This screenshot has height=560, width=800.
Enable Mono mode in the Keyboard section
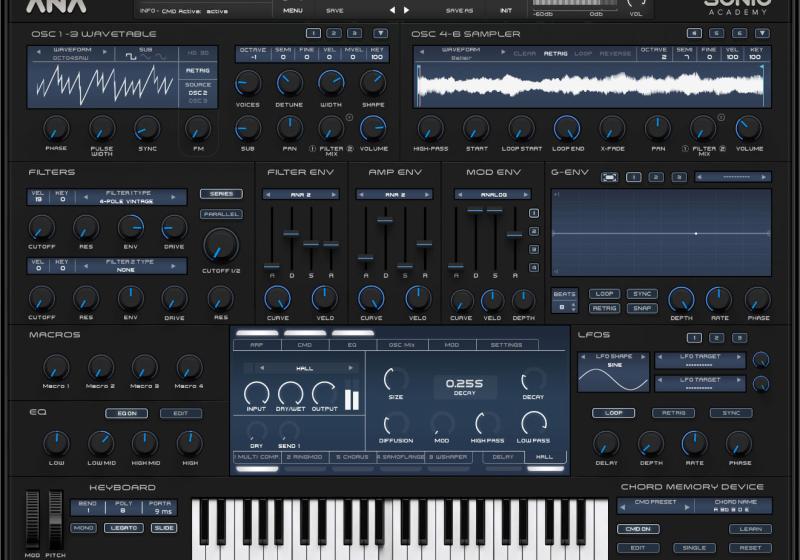[83, 527]
